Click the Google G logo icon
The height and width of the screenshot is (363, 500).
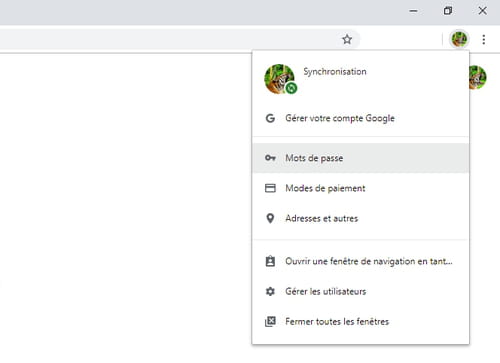270,118
